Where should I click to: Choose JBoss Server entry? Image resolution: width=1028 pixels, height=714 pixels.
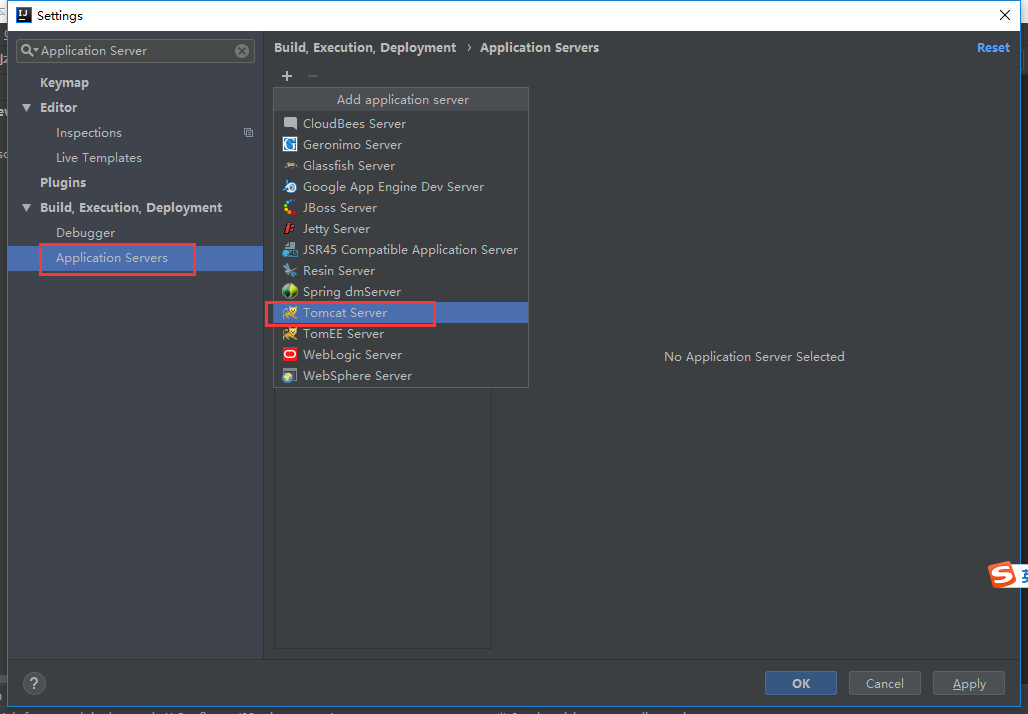(x=401, y=207)
